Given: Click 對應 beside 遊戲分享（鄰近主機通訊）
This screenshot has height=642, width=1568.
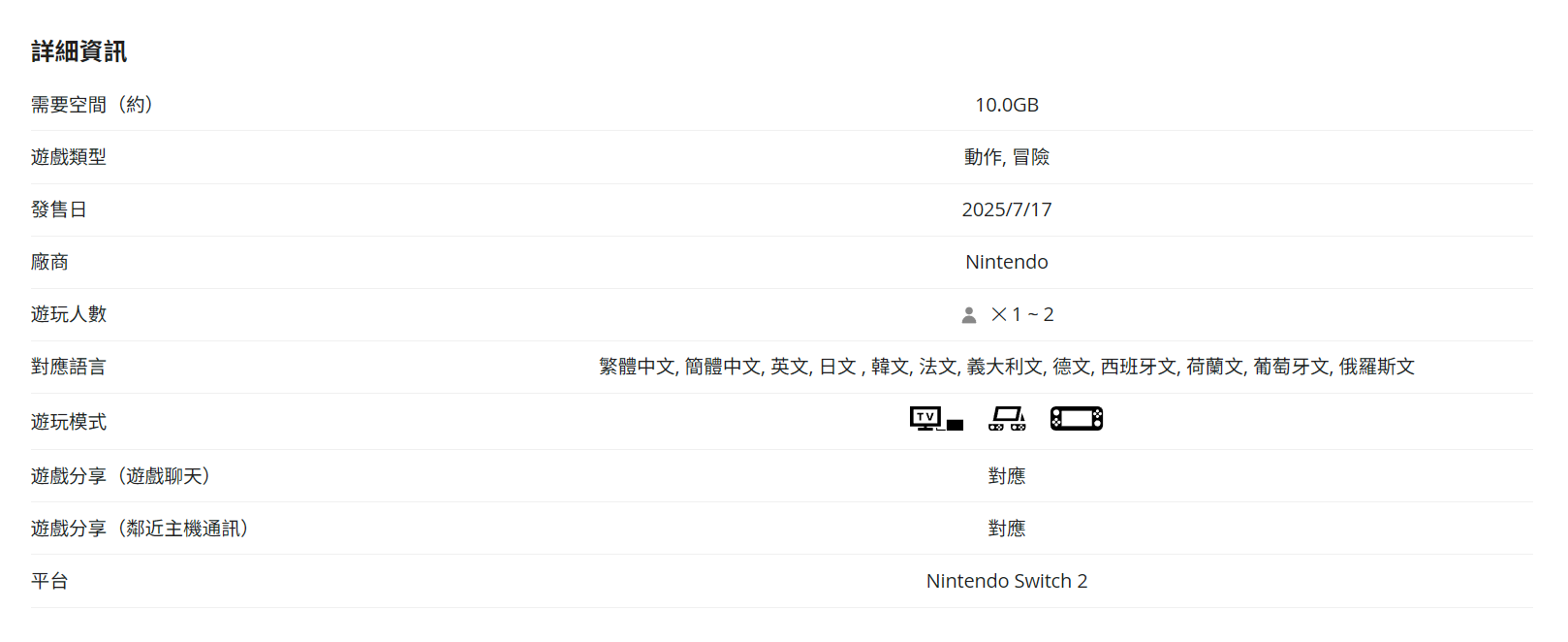Looking at the screenshot, I should coord(1006,529).
